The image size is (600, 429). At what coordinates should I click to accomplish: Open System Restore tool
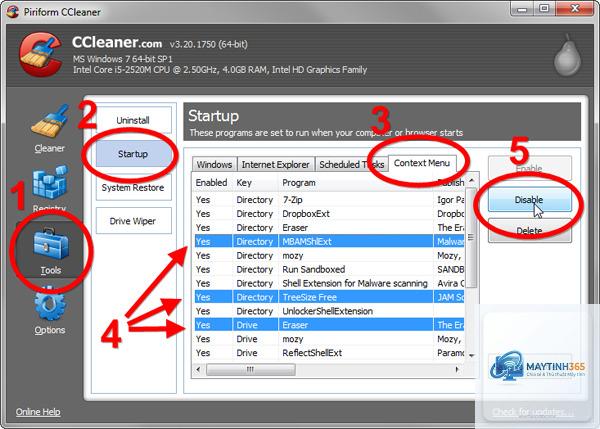(x=133, y=188)
